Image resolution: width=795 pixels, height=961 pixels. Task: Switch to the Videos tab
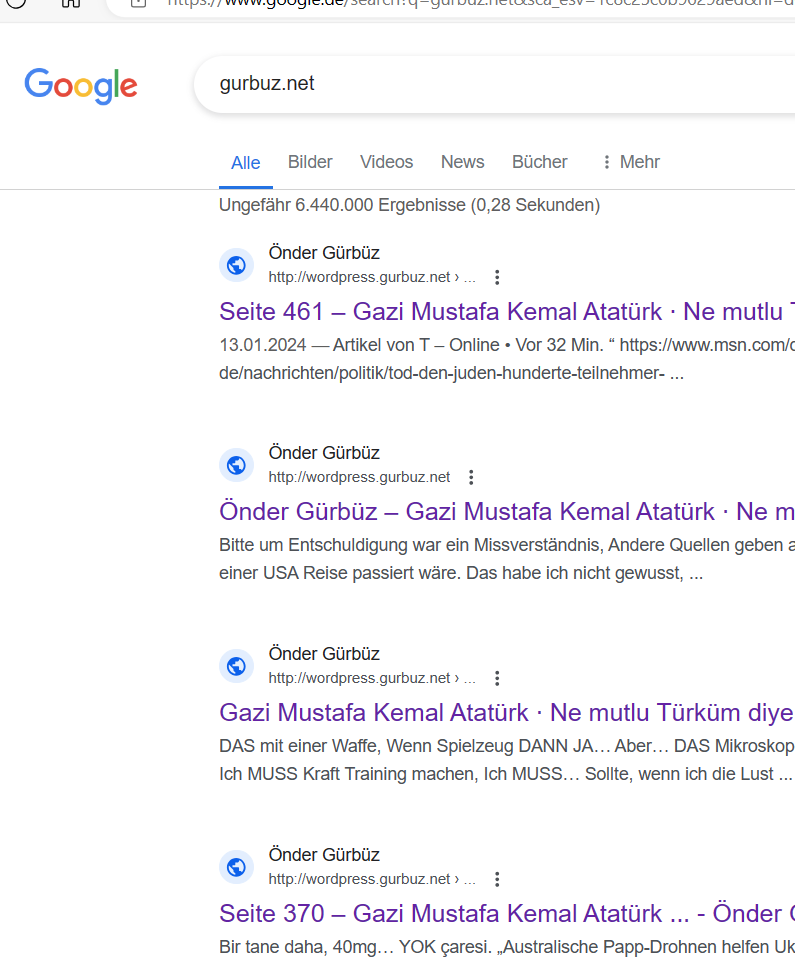(x=386, y=162)
